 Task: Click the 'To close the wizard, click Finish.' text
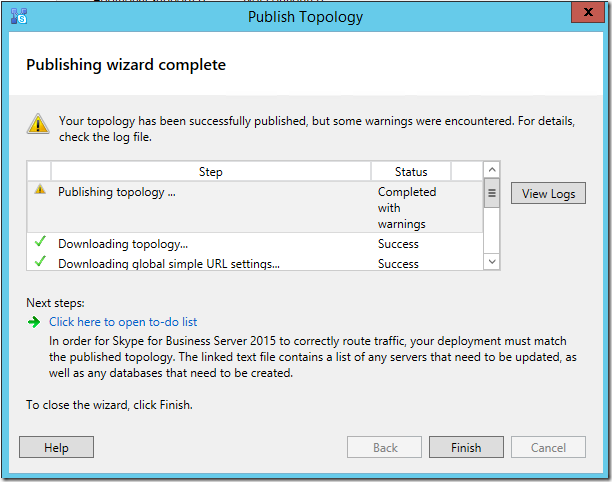tap(109, 405)
